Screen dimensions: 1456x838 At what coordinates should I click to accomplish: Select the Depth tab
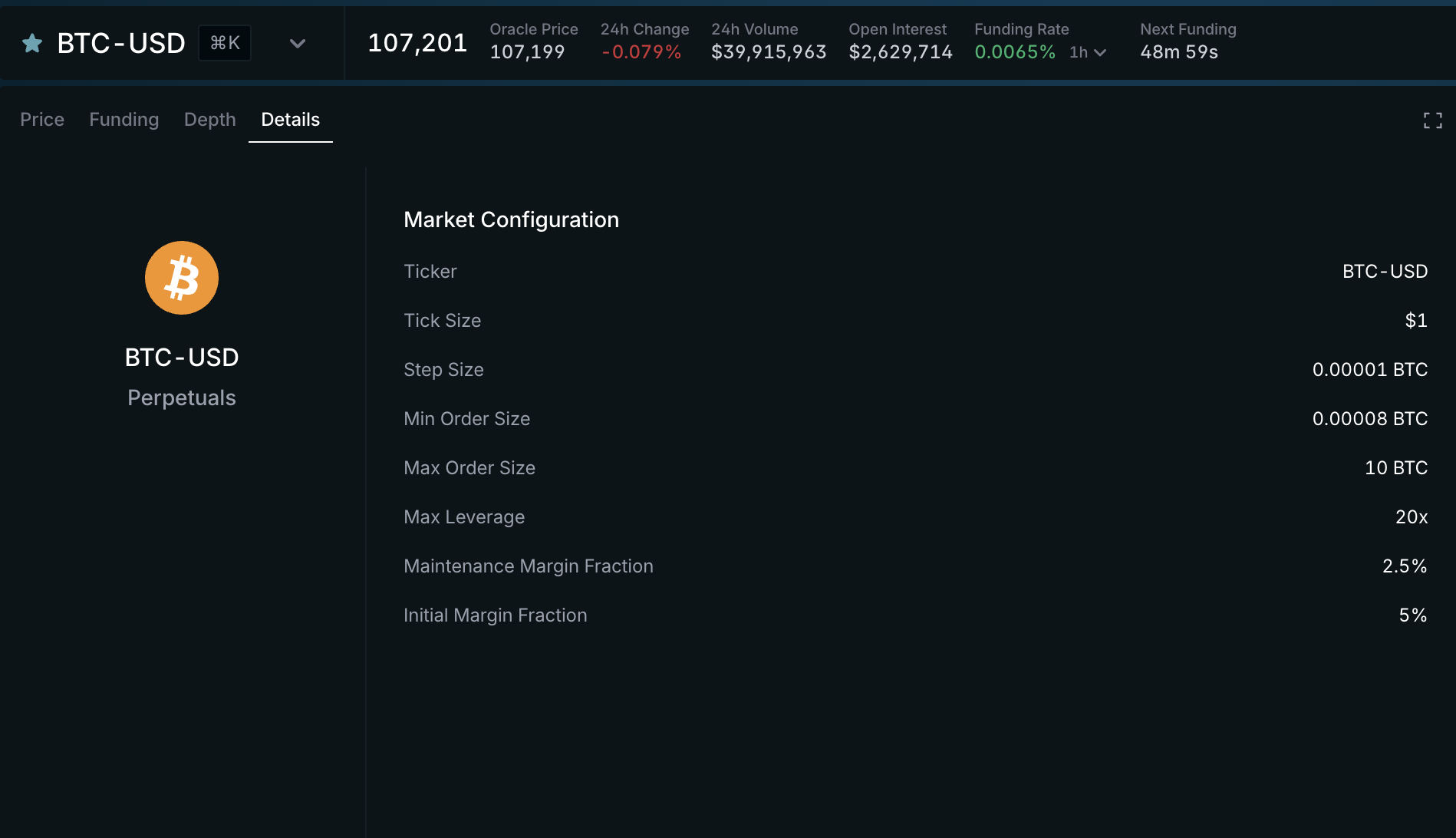pyautogui.click(x=210, y=120)
